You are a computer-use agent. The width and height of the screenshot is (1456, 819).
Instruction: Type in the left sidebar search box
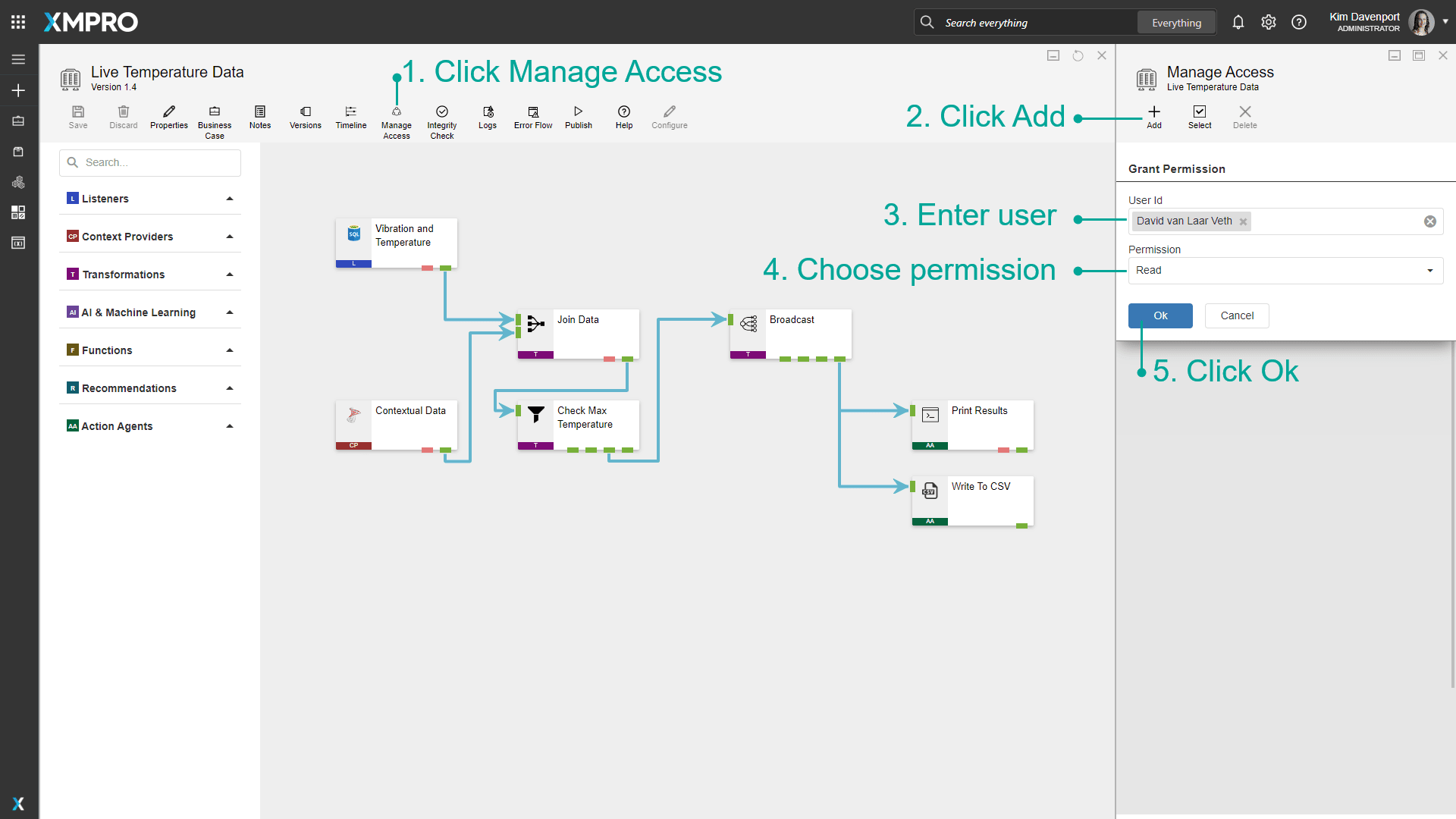(x=149, y=162)
